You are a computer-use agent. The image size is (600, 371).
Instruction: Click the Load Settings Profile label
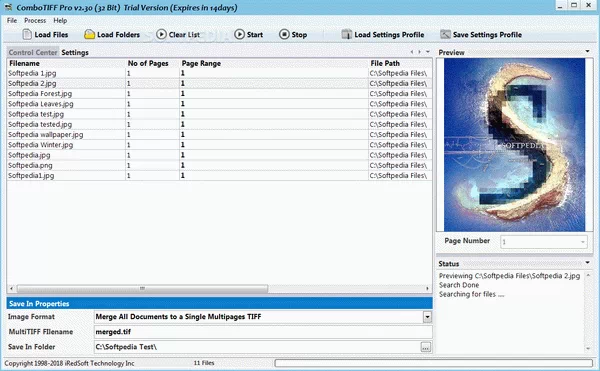pos(389,35)
